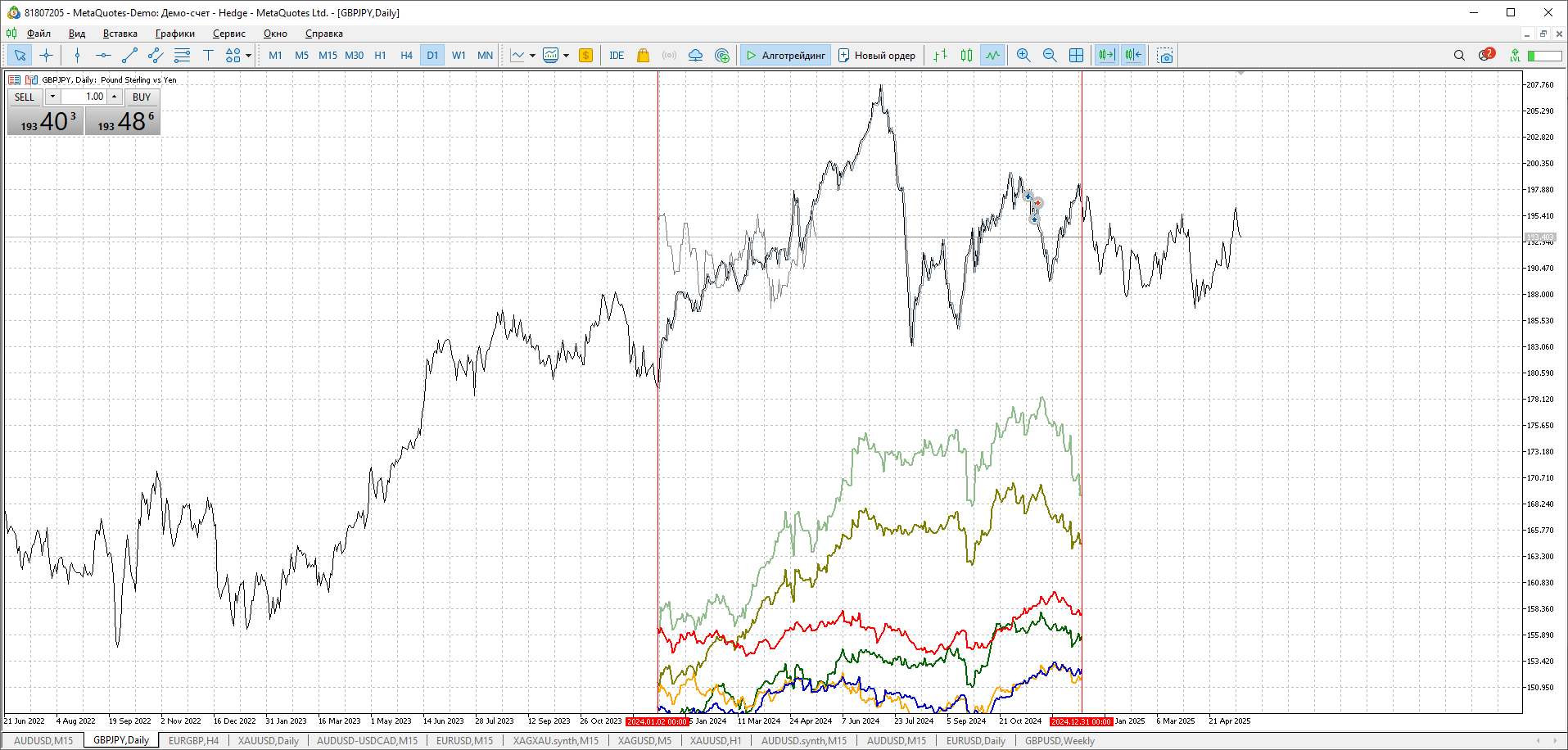Switch to candlestick chart display
Viewport: 1568px width, 750px height.
[967, 56]
